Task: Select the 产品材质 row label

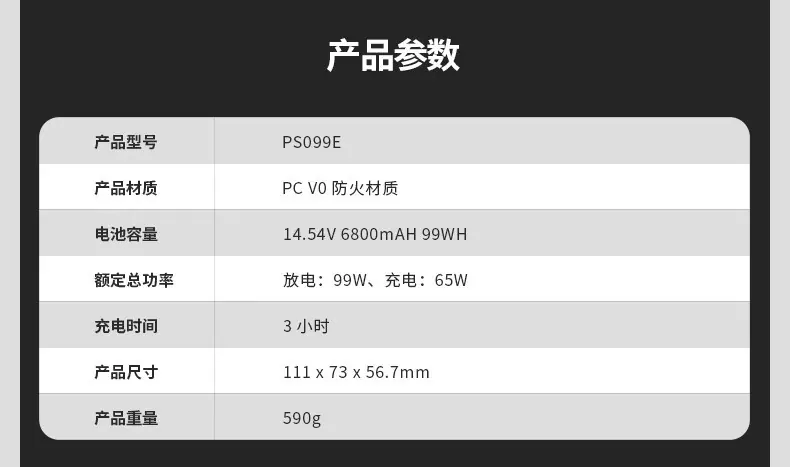Action: coord(126,188)
